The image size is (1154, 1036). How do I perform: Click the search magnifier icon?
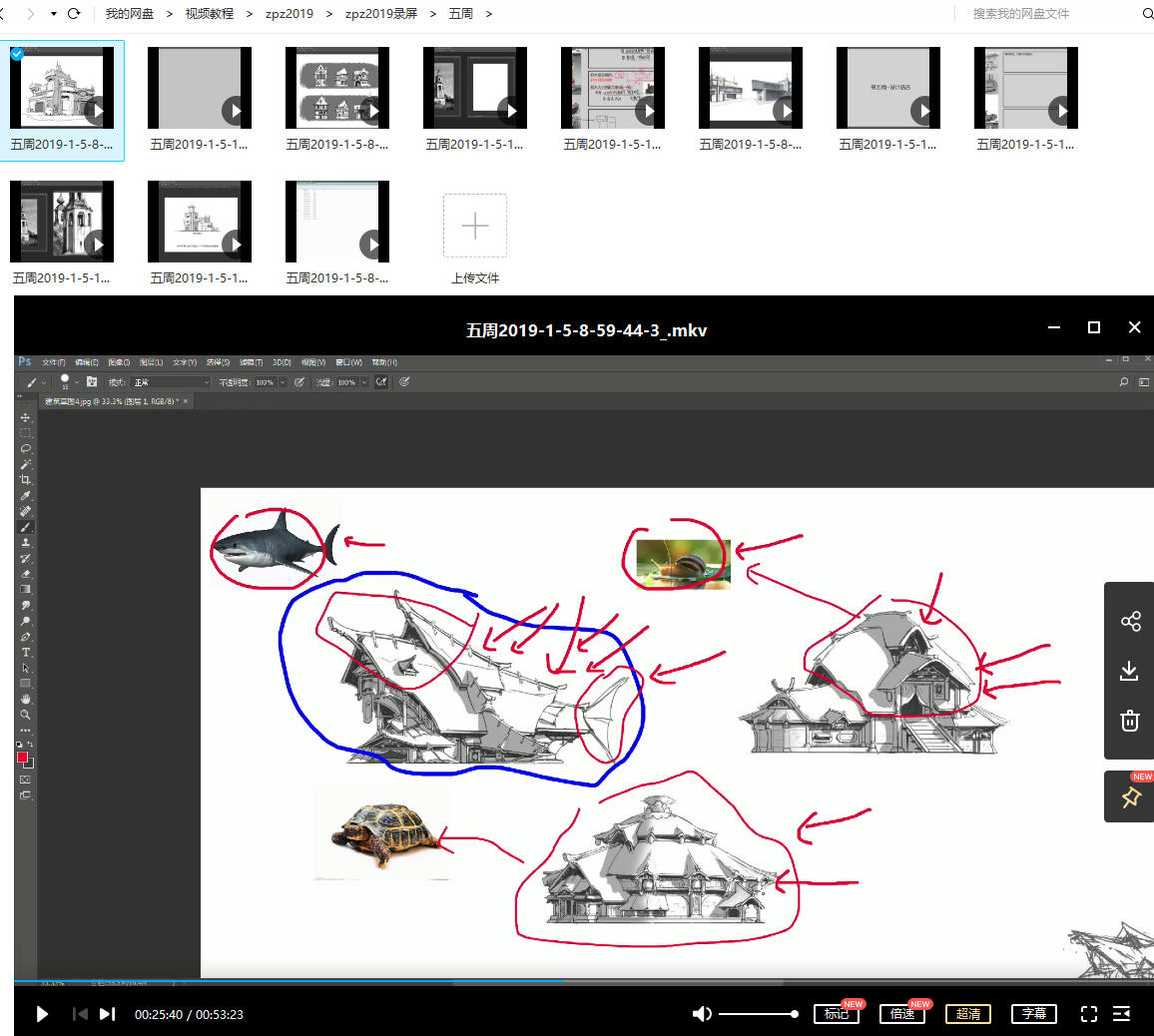[x=1147, y=14]
